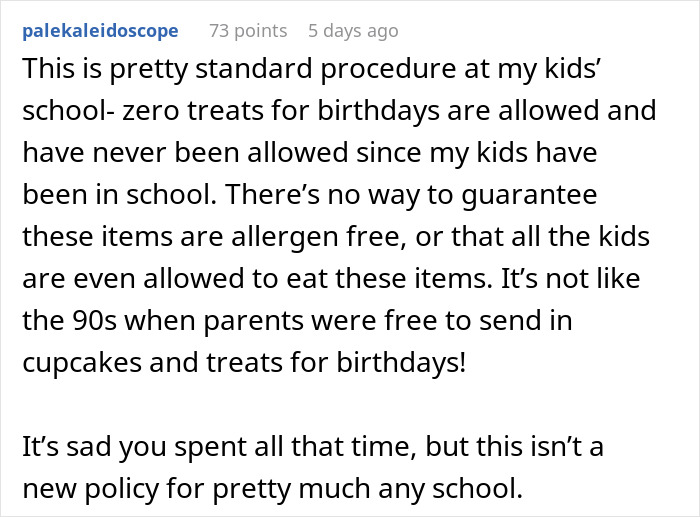Click the 73 points score

point(248,31)
